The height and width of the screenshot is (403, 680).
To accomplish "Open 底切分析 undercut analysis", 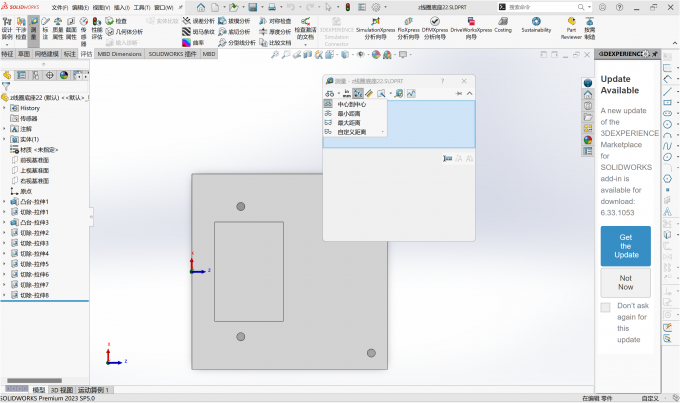I will coord(234,32).
